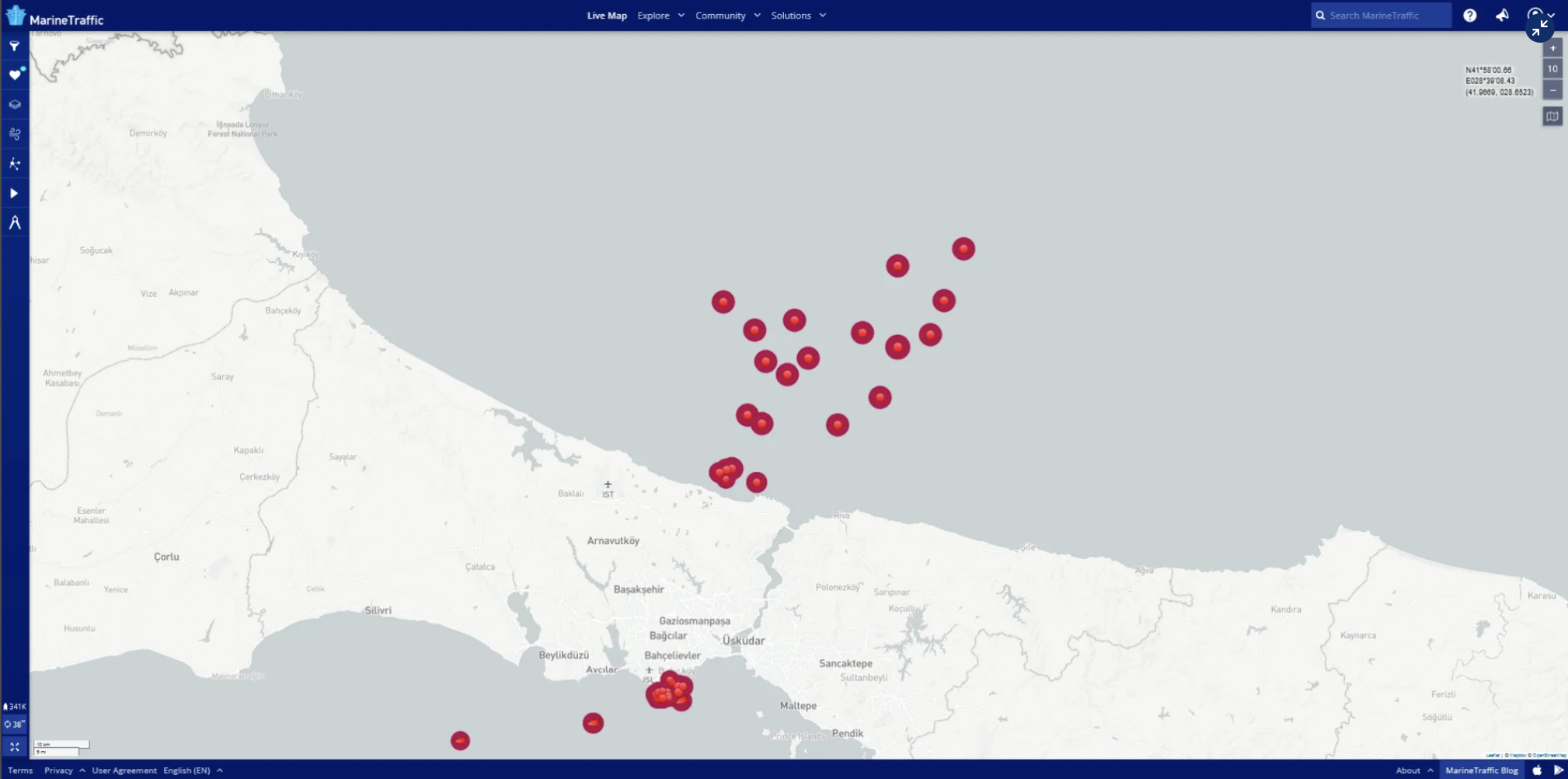Start the playback arrow in sidebar
Viewport: 1568px width, 779px height.
click(x=14, y=194)
